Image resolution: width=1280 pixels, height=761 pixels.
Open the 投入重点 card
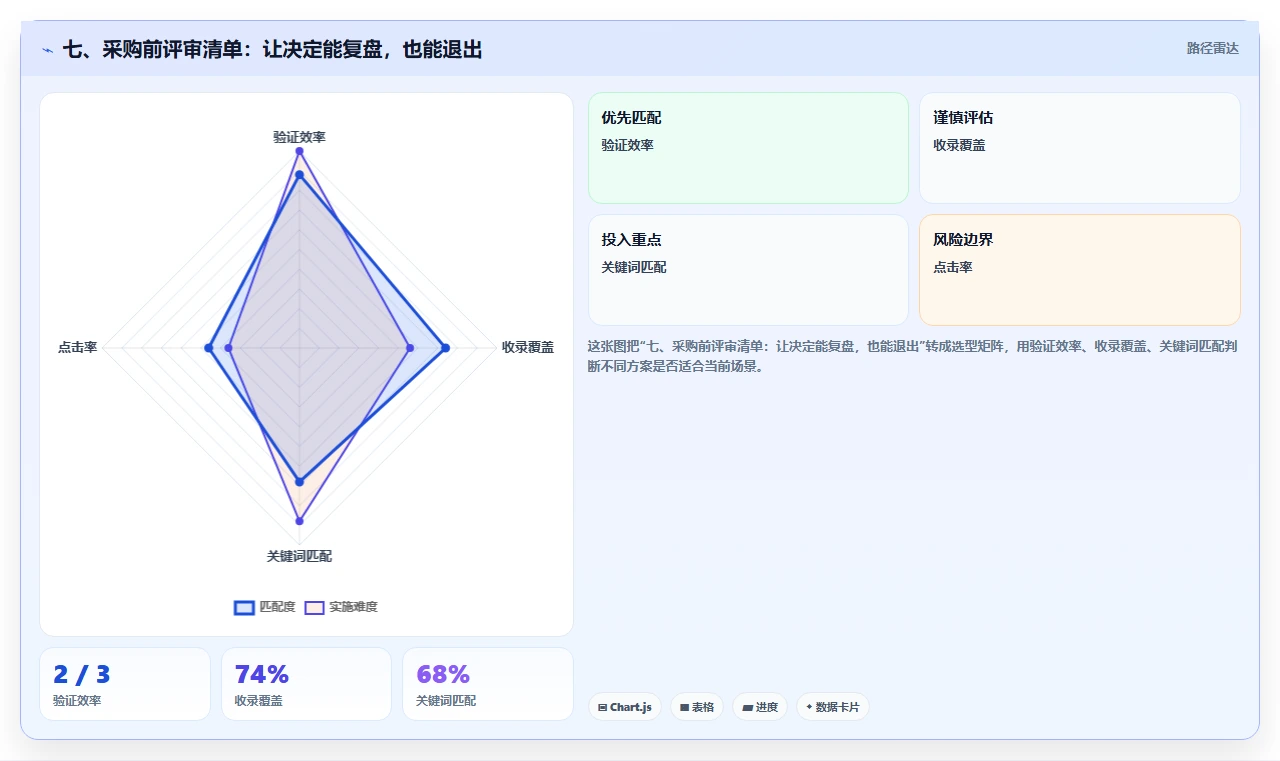pos(748,270)
